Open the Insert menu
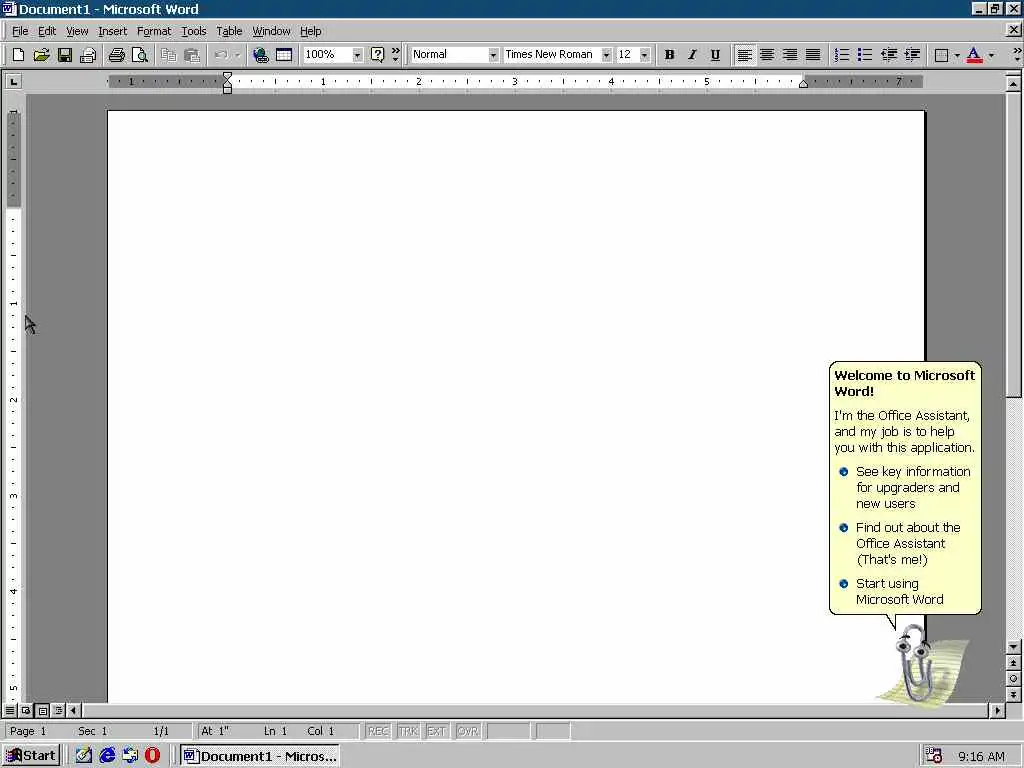Image resolution: width=1024 pixels, height=768 pixels. pyautogui.click(x=112, y=31)
